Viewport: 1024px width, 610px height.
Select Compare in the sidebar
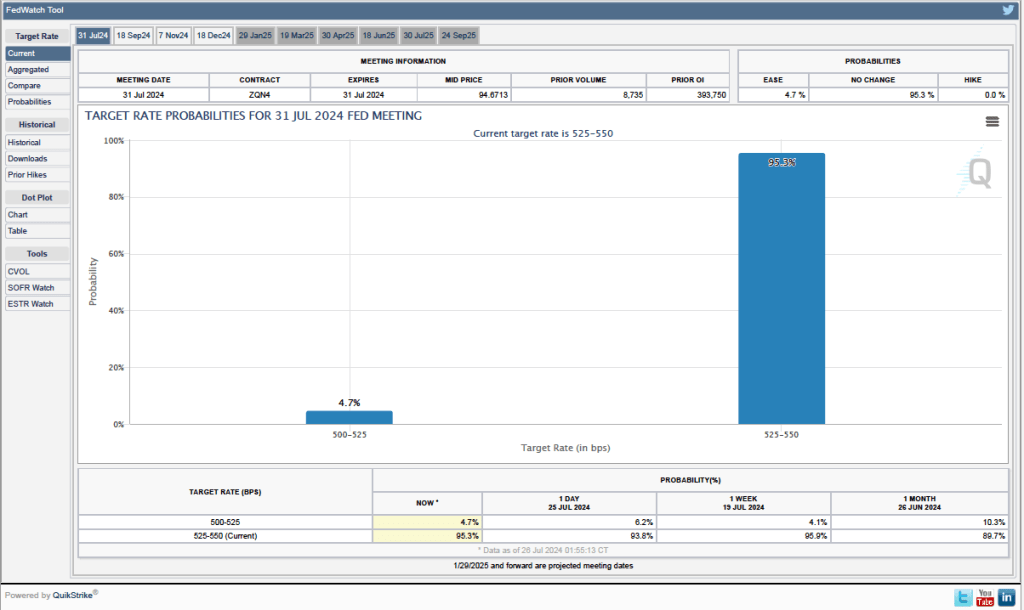[x=24, y=86]
